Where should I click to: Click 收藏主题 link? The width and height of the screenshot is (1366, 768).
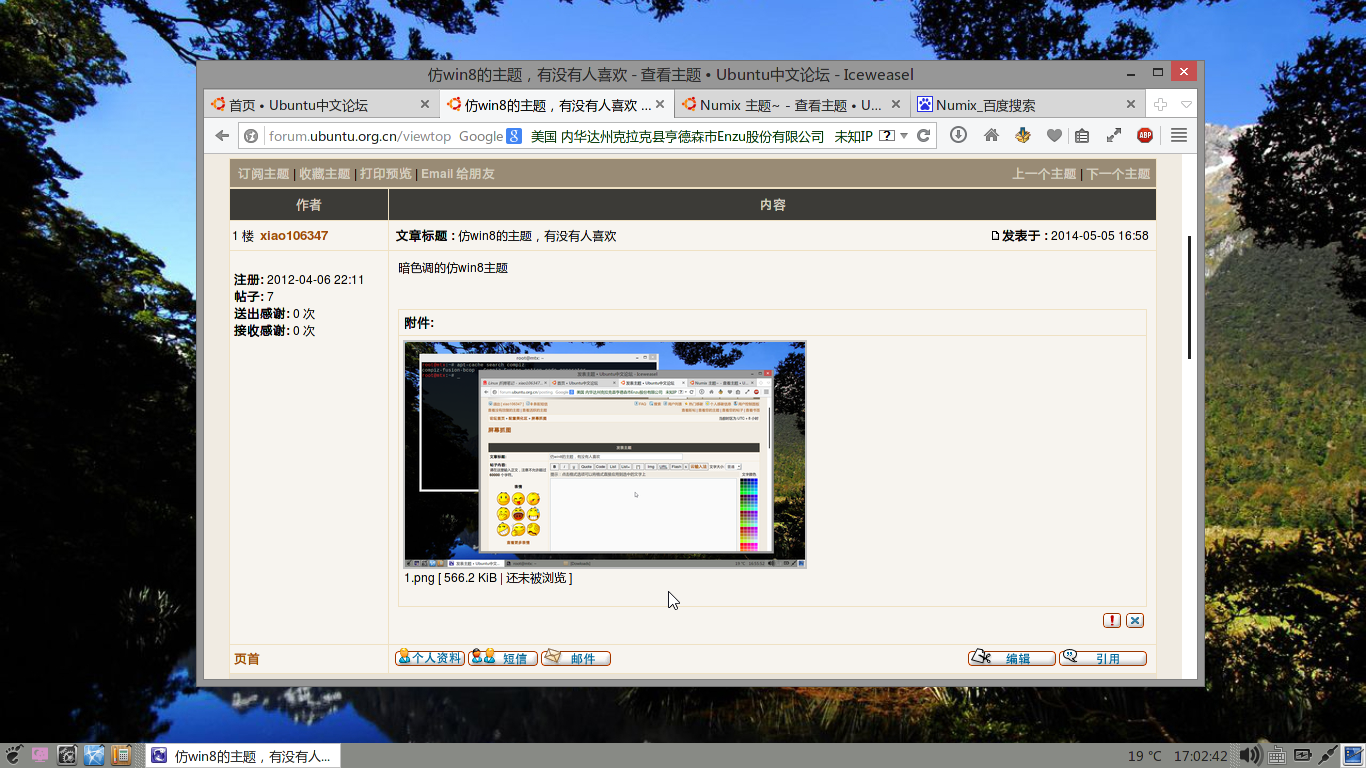tap(324, 174)
